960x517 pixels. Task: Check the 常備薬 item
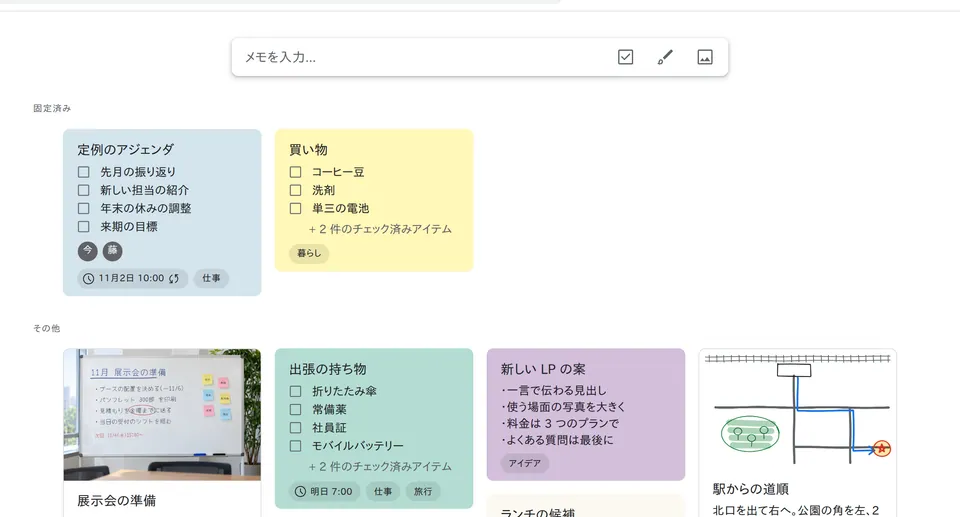coord(296,409)
